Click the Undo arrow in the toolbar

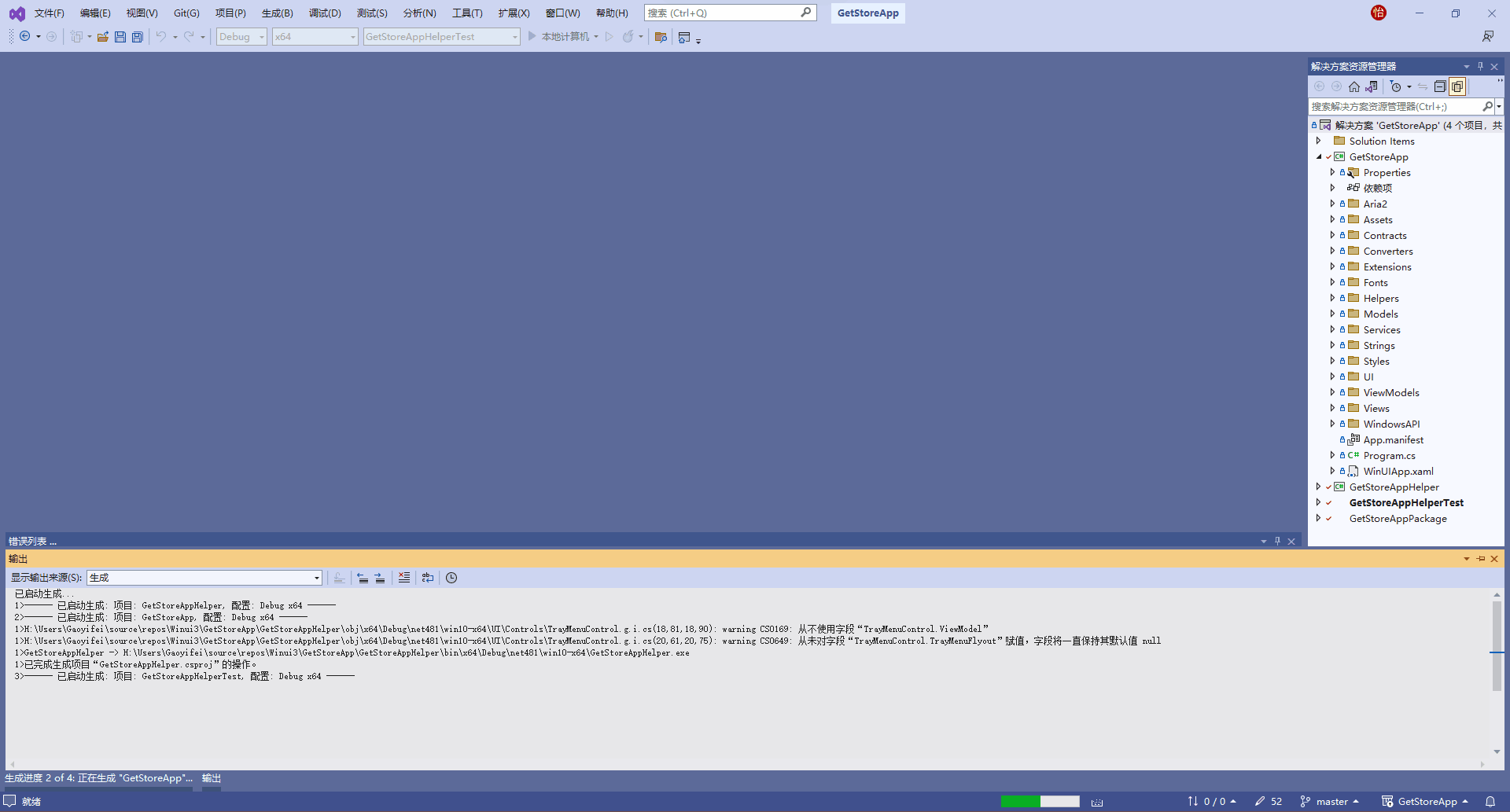tap(161, 37)
